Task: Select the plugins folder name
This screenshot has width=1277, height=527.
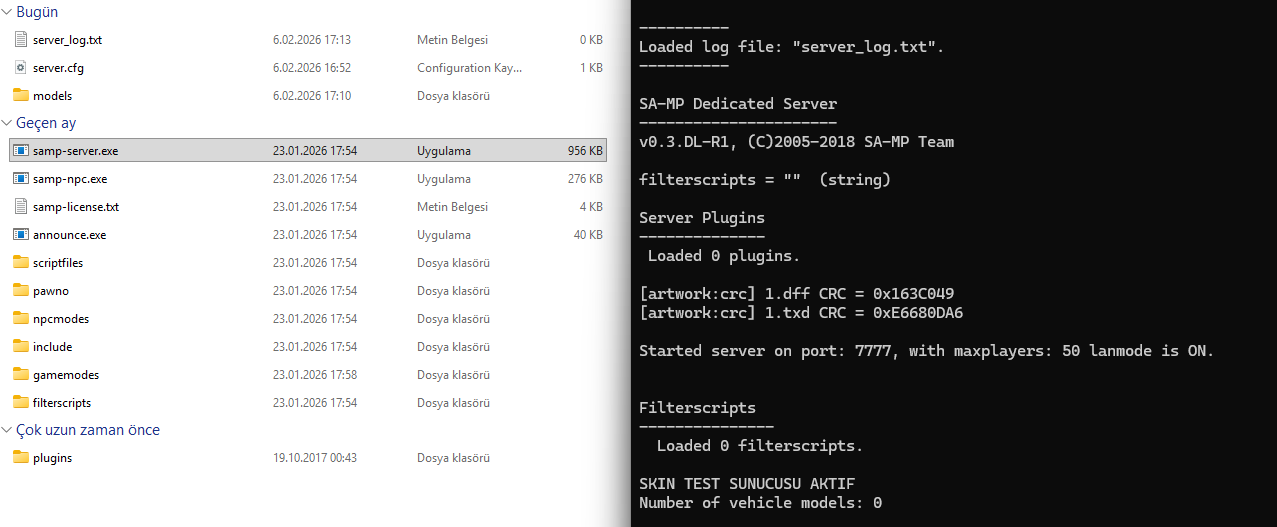Action: (52, 458)
